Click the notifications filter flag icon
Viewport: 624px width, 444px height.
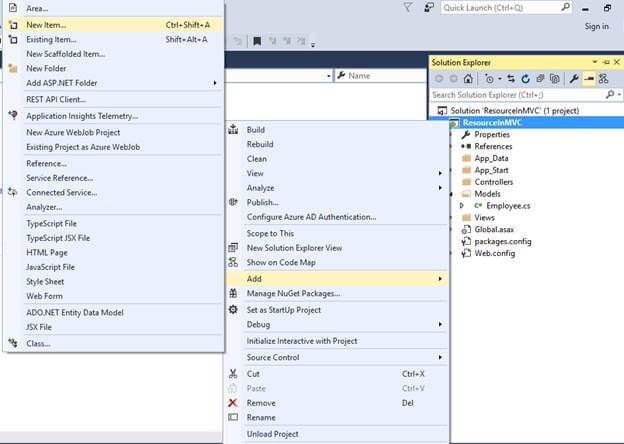[x=408, y=7]
